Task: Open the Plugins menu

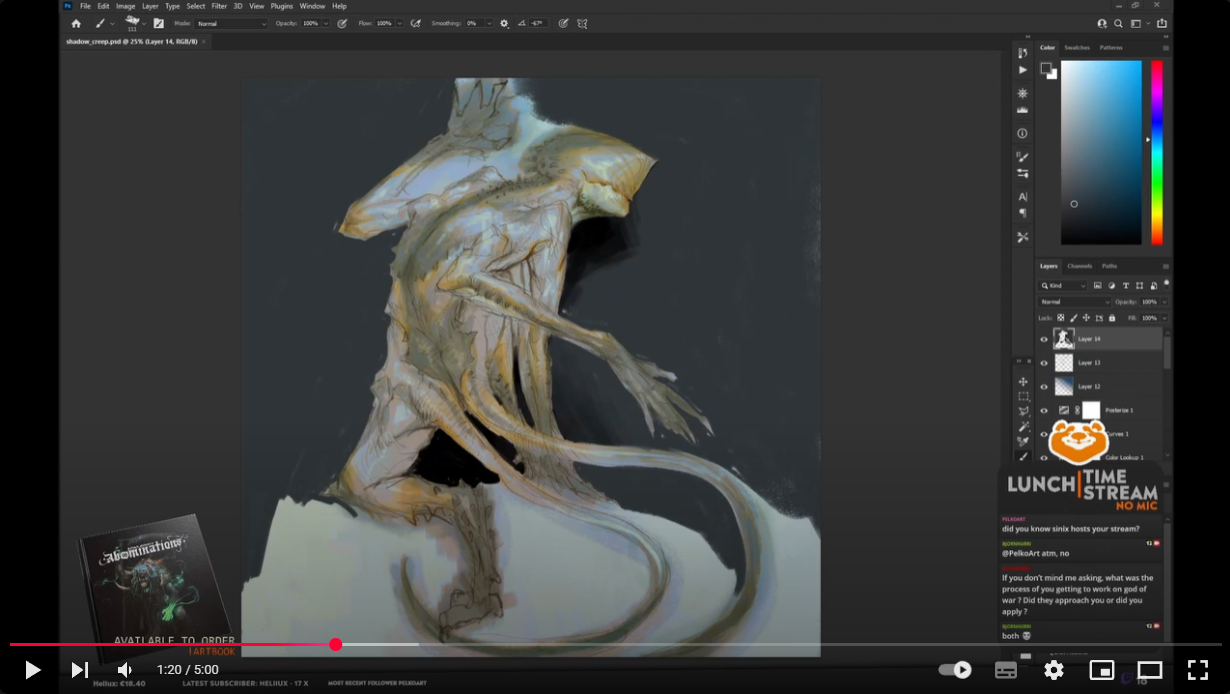Action: tap(282, 6)
